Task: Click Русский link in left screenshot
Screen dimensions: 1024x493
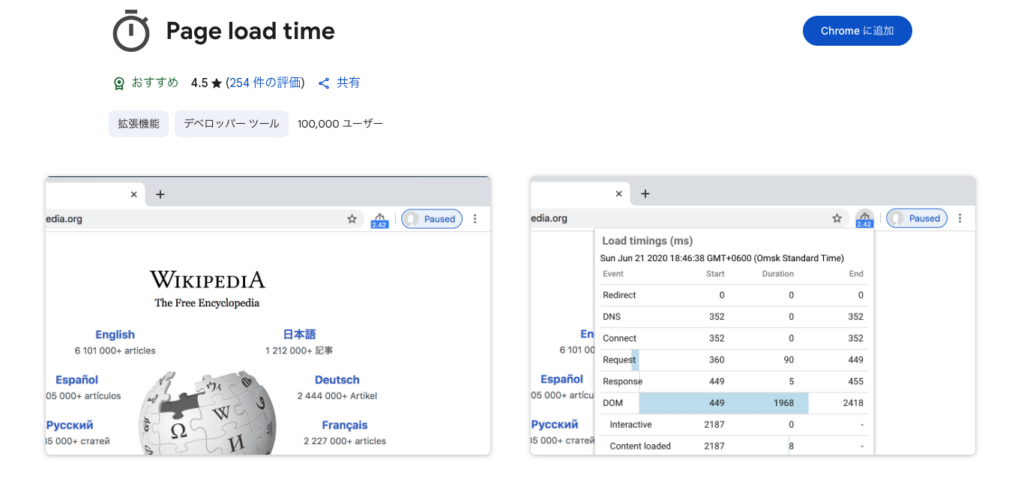Action: click(x=70, y=425)
